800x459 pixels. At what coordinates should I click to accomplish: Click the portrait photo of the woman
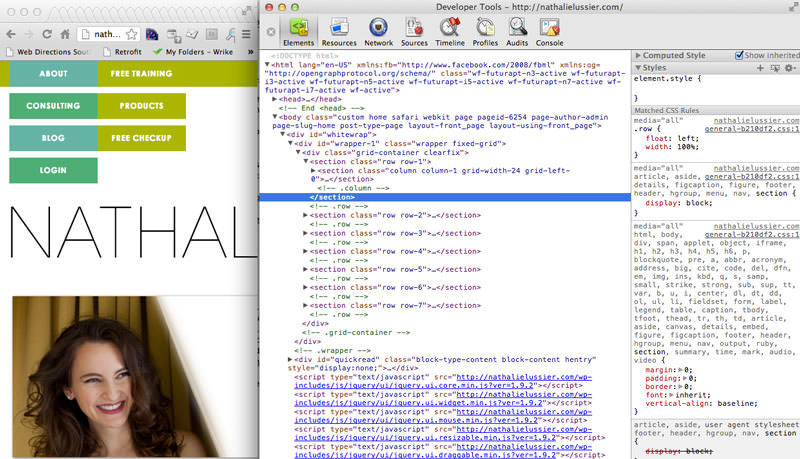point(116,376)
